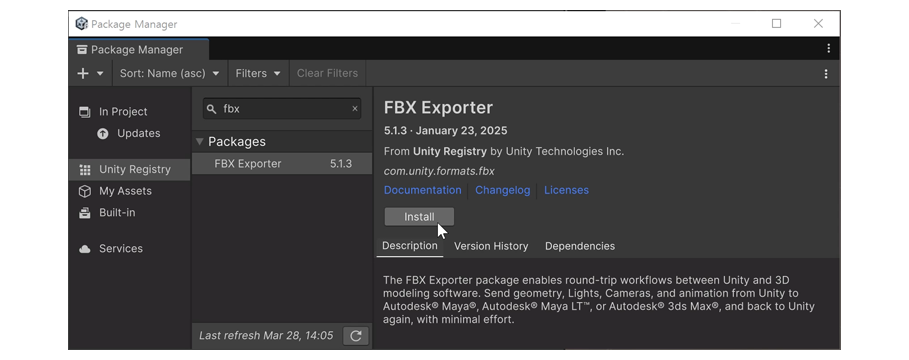The image size is (909, 360).
Task: Click the refresh package list icon
Action: [355, 336]
